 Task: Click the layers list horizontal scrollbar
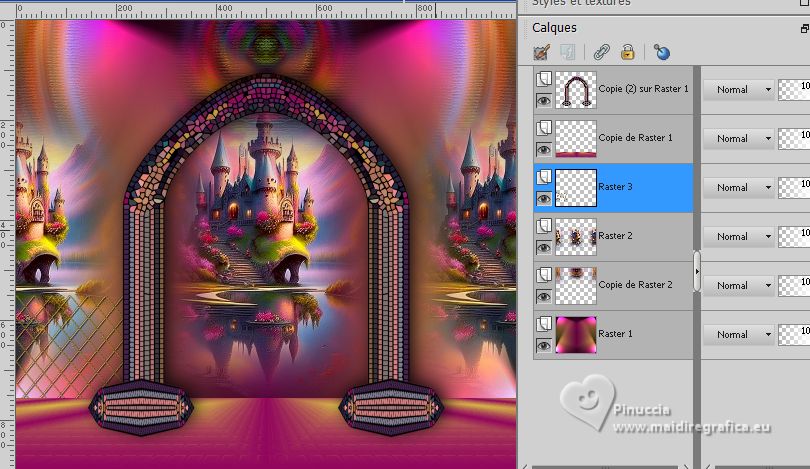[x=606, y=466]
